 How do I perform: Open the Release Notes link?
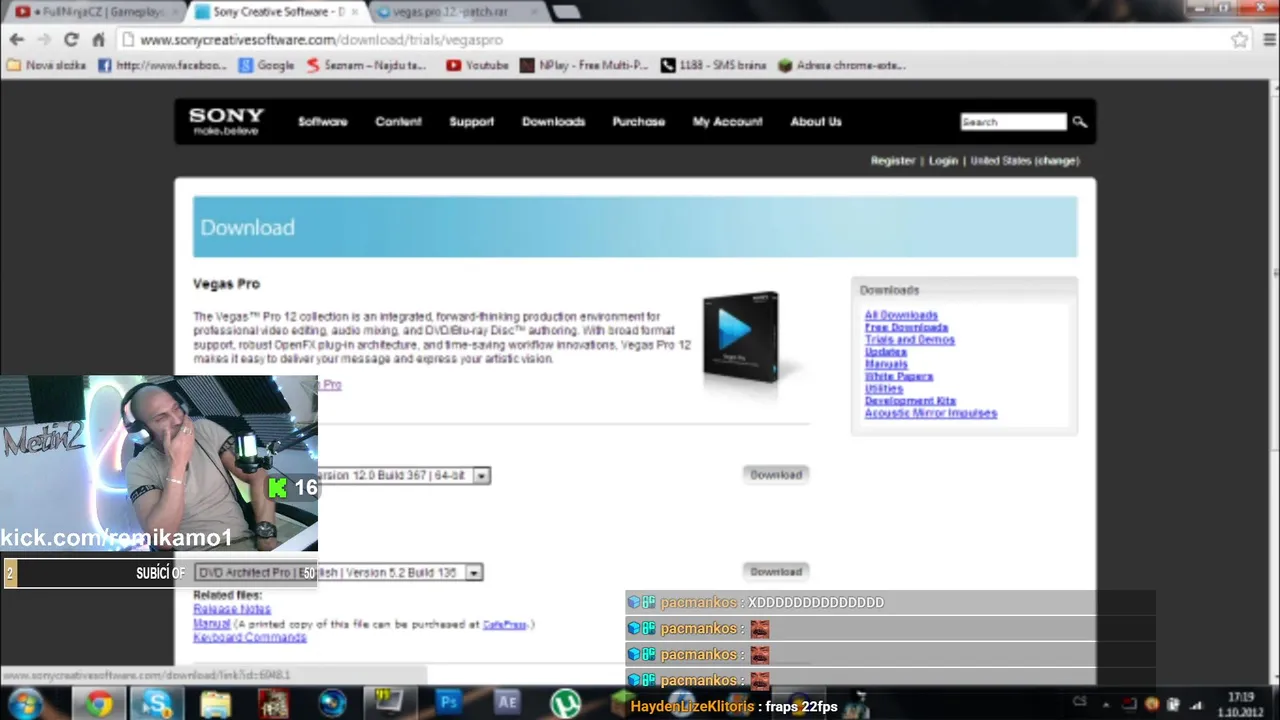click(231, 609)
